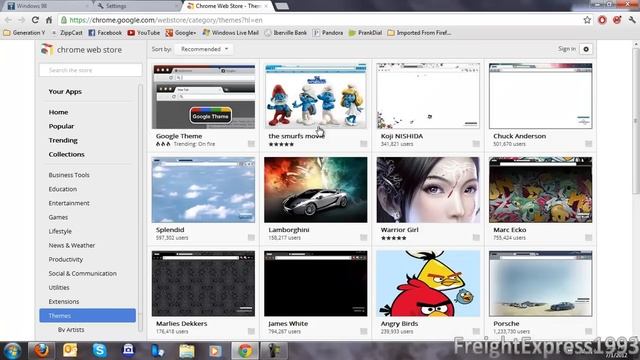This screenshot has height=360, width=640.
Task: Open the Lamborghini theme thumbnail
Action: (x=316, y=190)
